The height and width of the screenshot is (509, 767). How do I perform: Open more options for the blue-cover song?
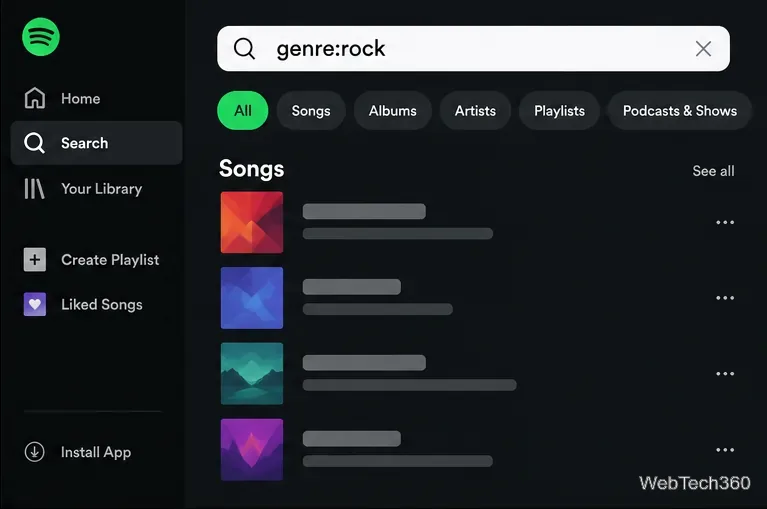click(x=725, y=298)
